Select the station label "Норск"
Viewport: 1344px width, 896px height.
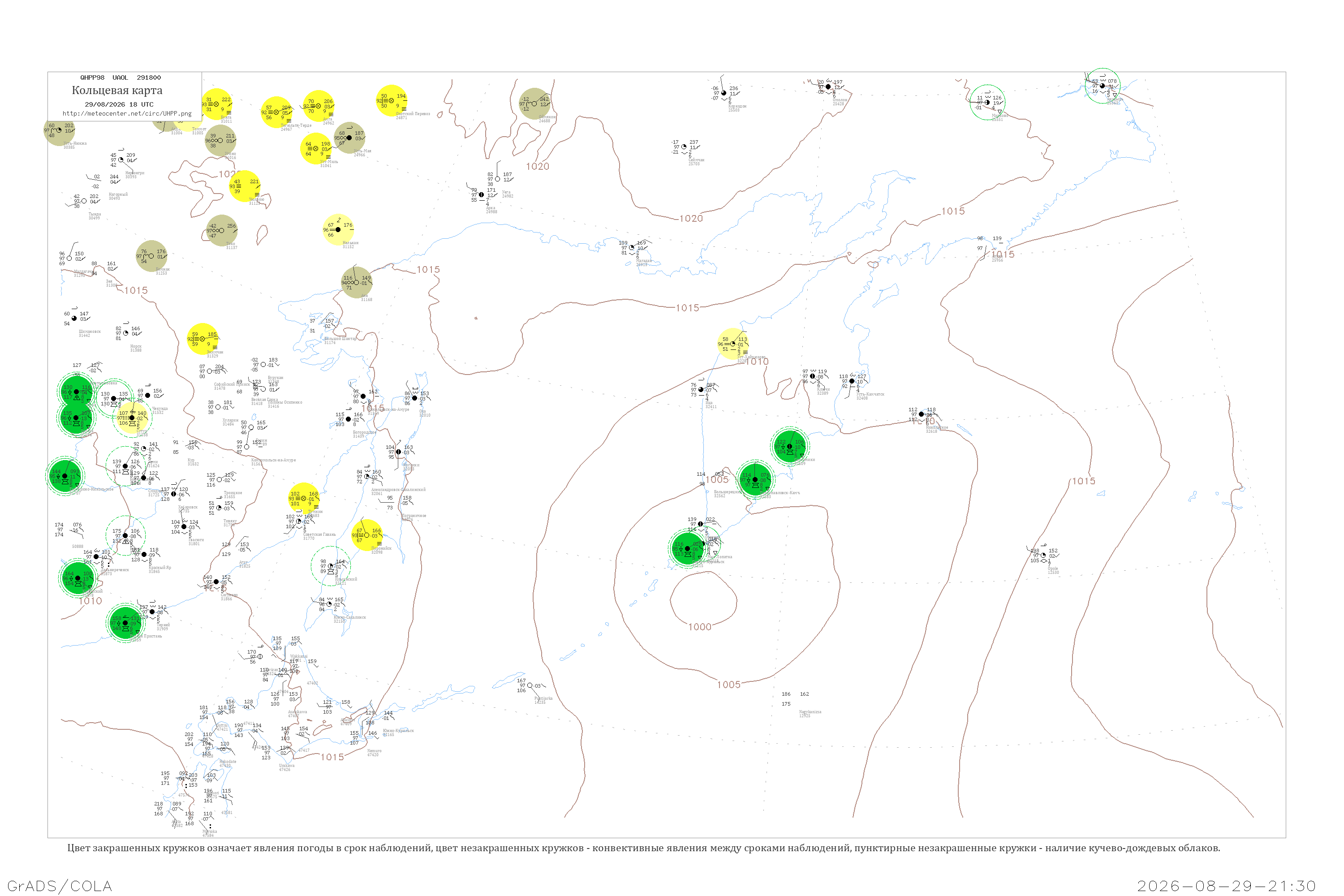(136, 346)
